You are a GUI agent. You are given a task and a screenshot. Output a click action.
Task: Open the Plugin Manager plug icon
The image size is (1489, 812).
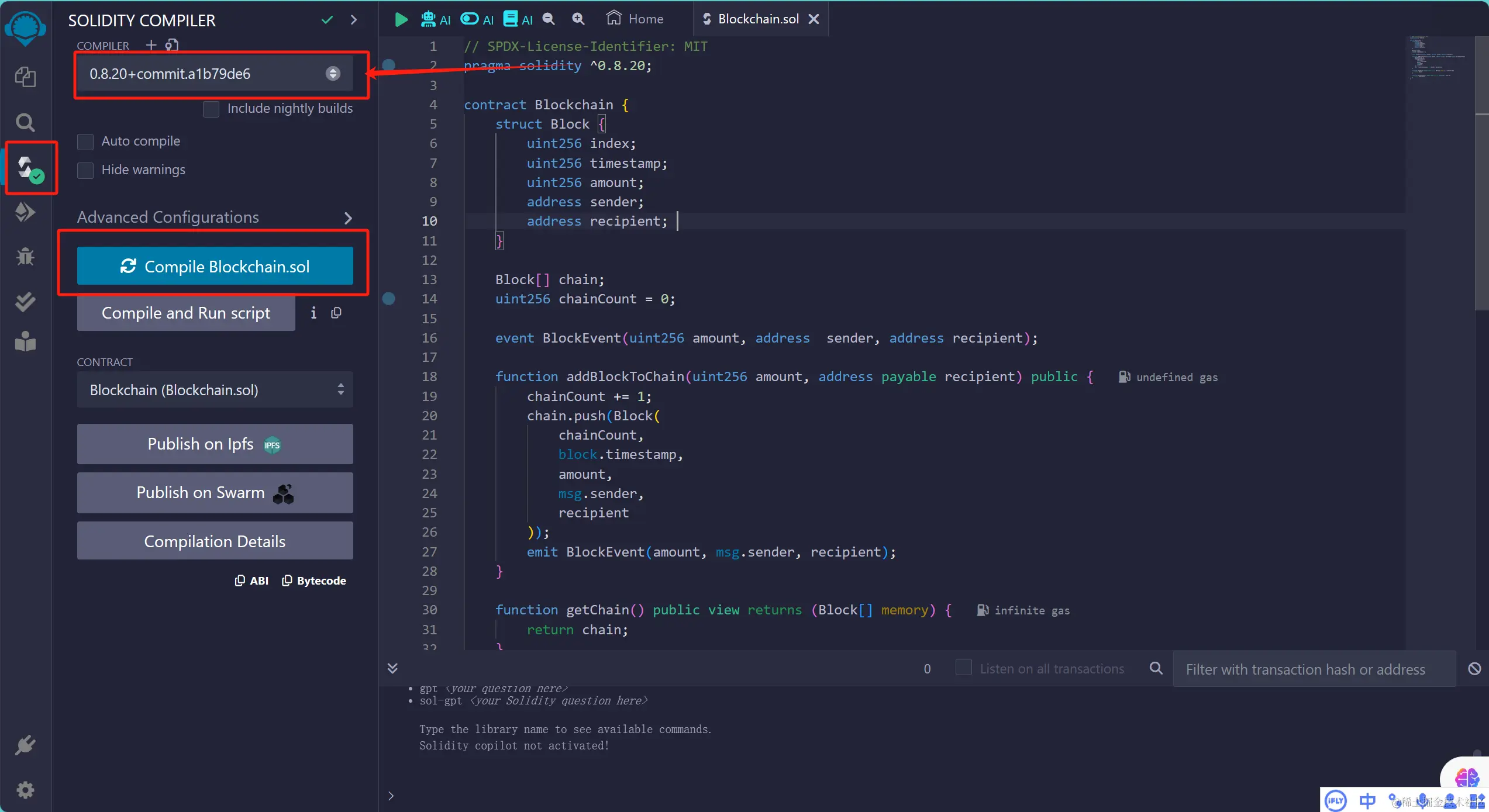point(25,745)
